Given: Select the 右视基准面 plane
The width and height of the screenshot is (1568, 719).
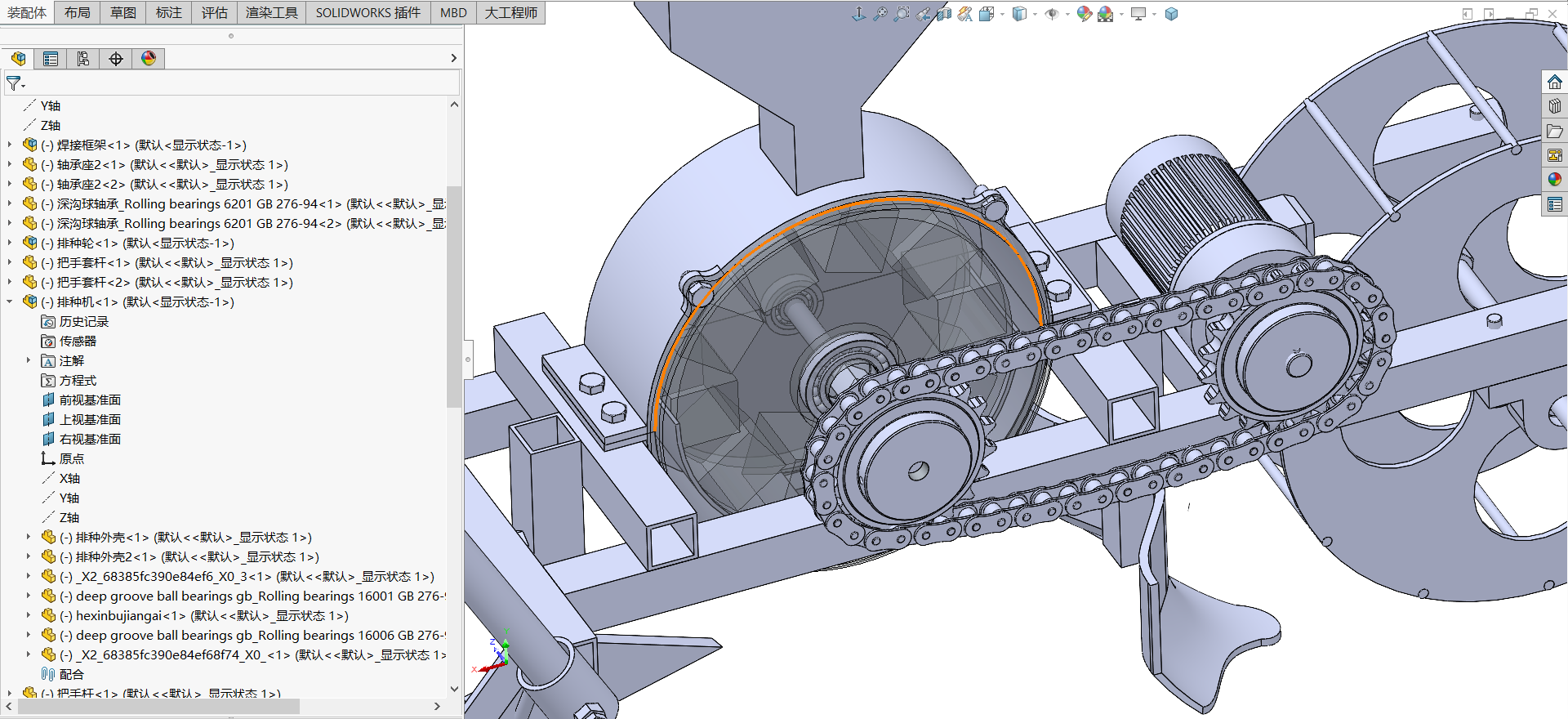Looking at the screenshot, I should [82, 439].
